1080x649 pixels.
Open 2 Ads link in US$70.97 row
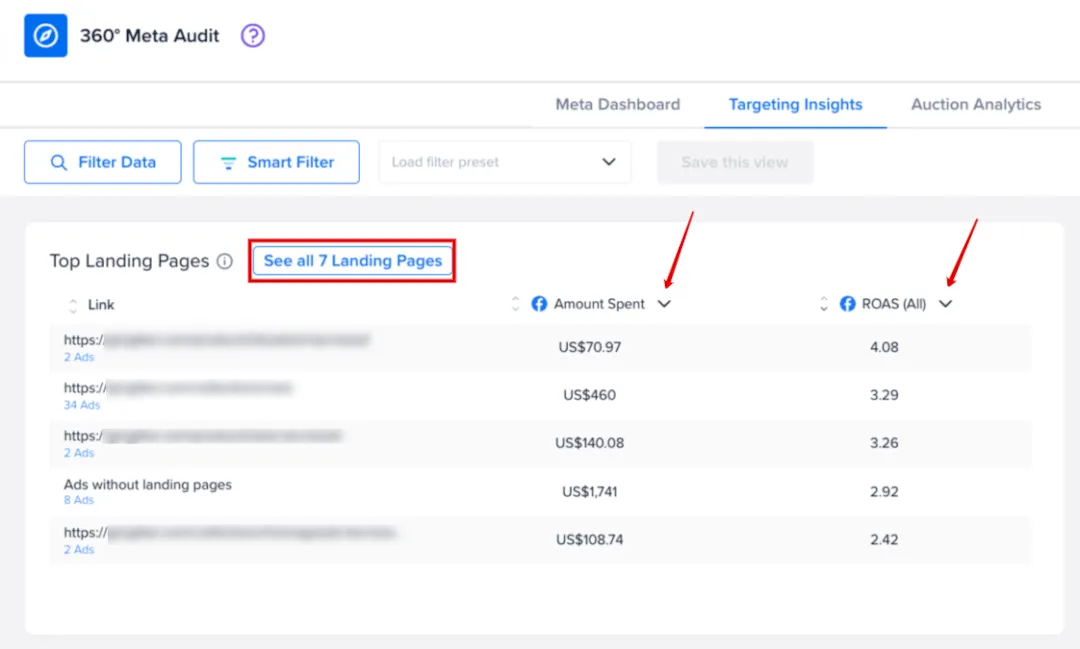coord(79,357)
